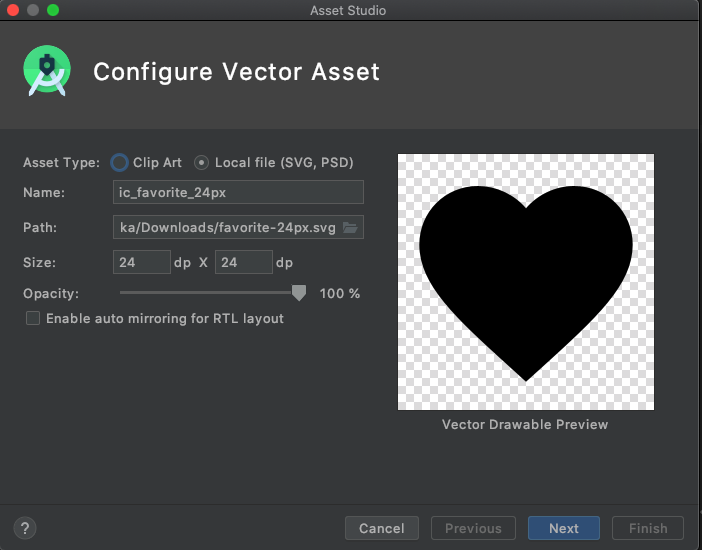The height and width of the screenshot is (550, 702).
Task: Close the Asset Studio window
Action: (x=13, y=10)
